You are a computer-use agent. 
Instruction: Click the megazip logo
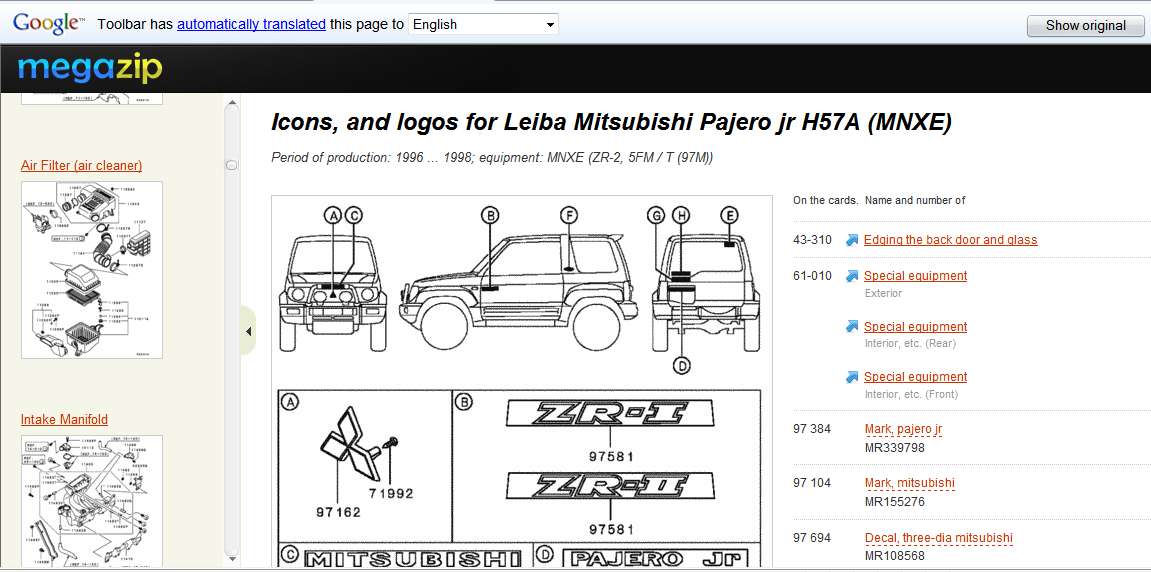[89, 69]
